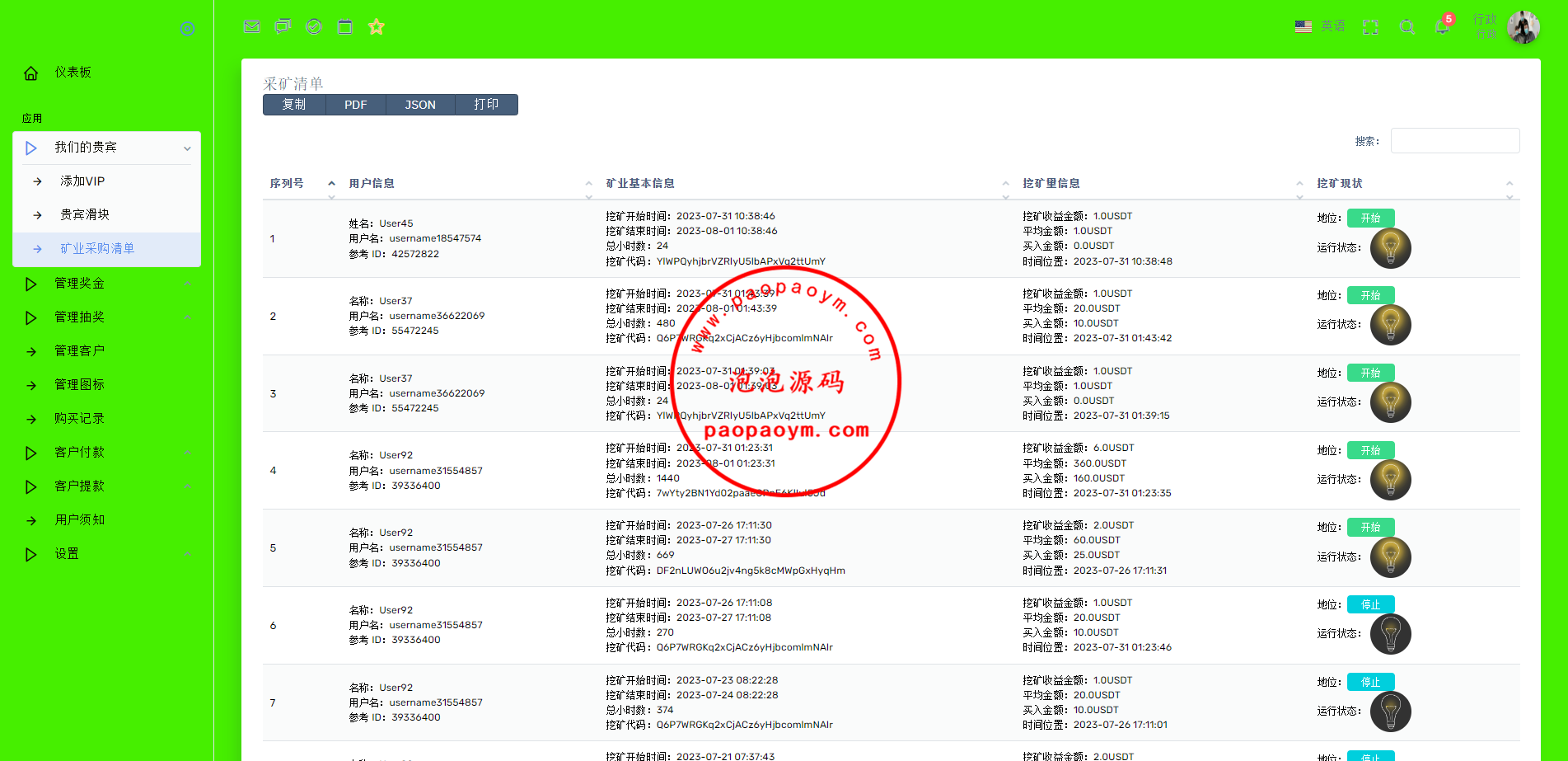Click the PDF export button

tap(355, 105)
